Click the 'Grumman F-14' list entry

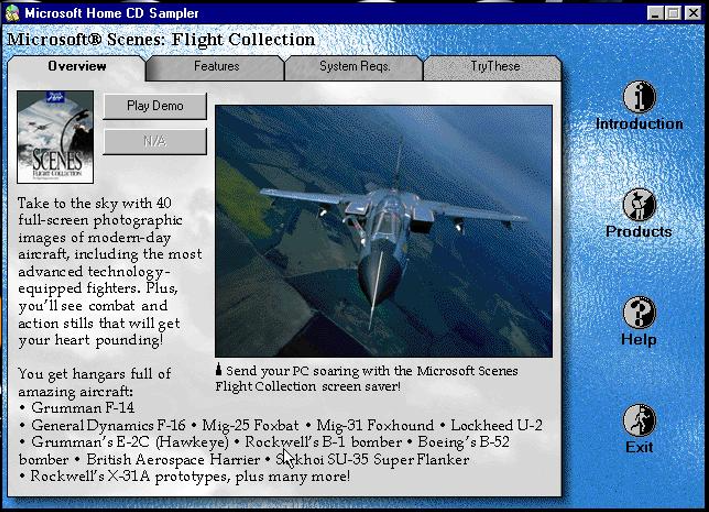coord(83,408)
